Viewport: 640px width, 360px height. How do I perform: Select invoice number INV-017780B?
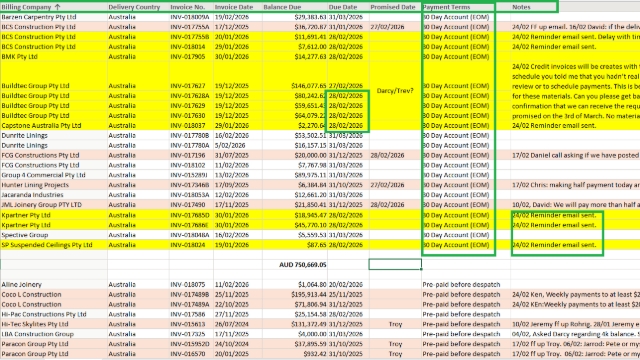point(191,136)
